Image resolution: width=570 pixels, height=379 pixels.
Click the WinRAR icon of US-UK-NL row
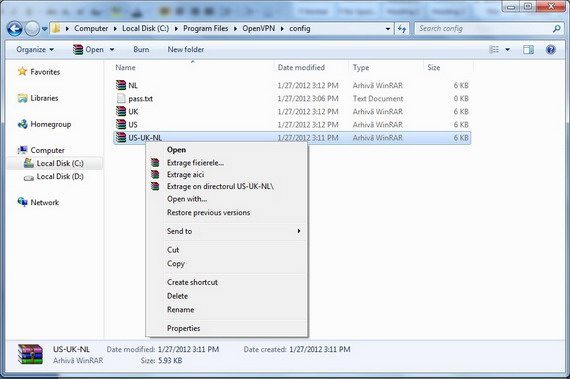(121, 138)
